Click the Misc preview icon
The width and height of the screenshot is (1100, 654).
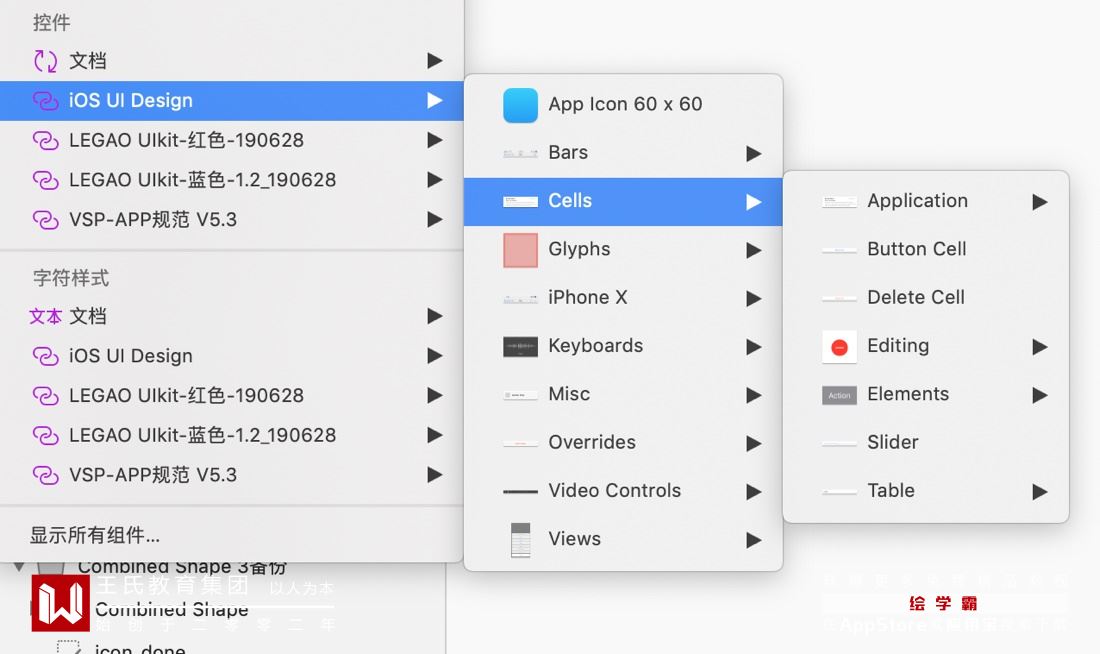pos(521,396)
